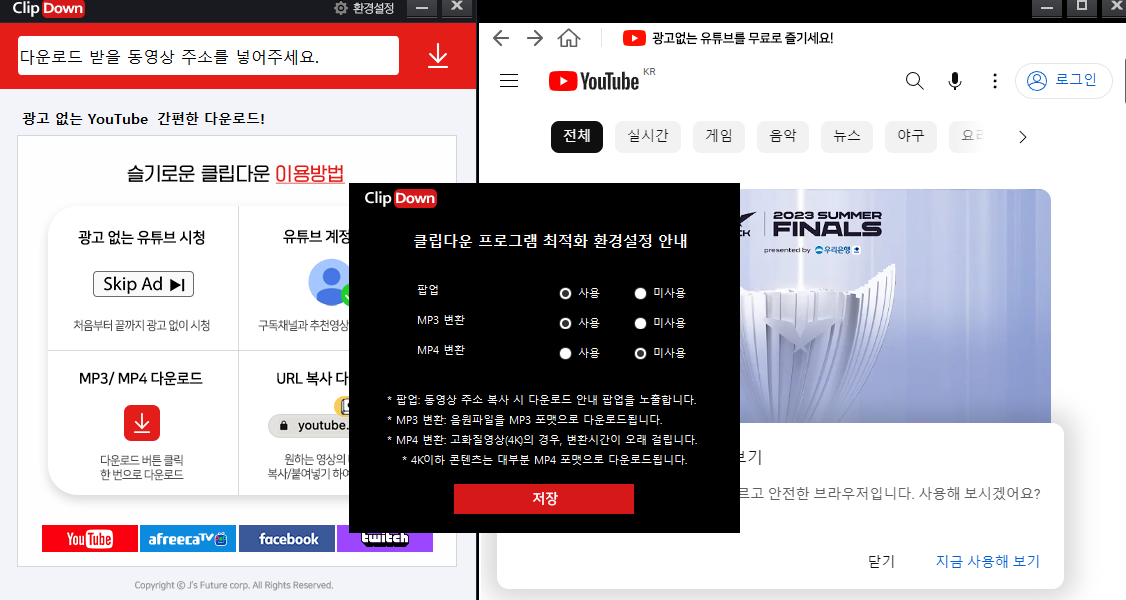This screenshot has height=600, width=1126.
Task: Click the 로그인 sign-in button
Action: (1064, 80)
